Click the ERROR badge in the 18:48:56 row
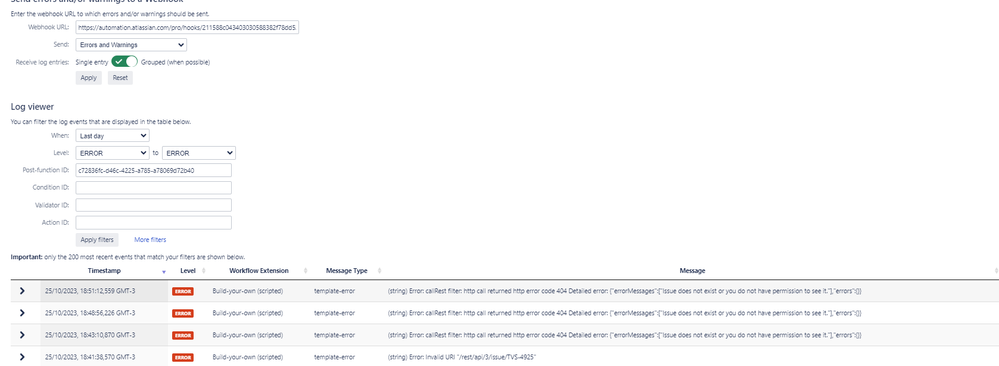Screen dimensions: 999x366 click(183, 314)
